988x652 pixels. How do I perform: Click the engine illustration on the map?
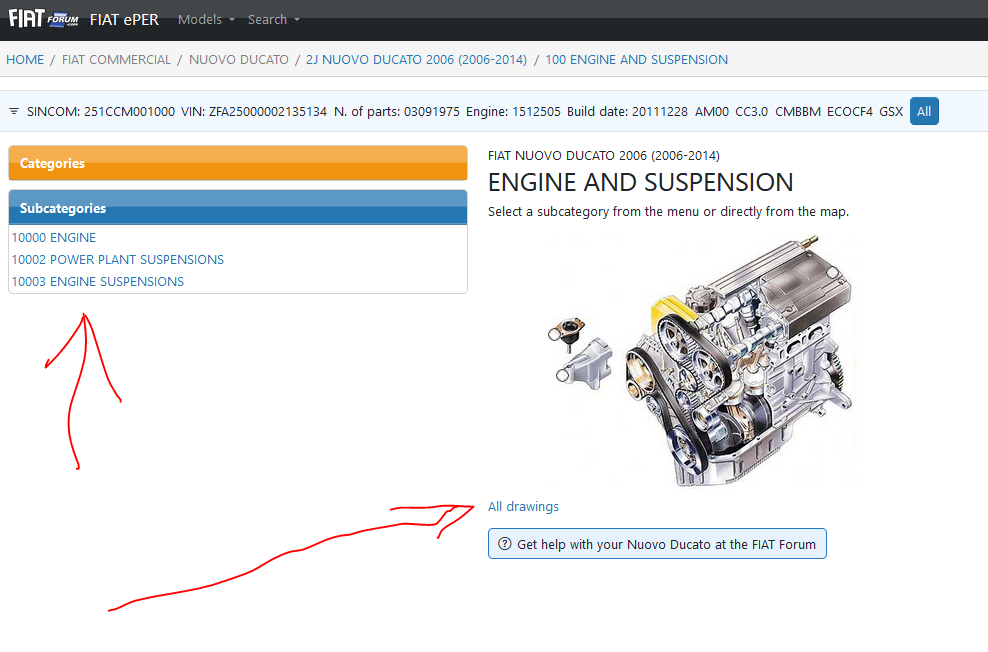click(738, 362)
